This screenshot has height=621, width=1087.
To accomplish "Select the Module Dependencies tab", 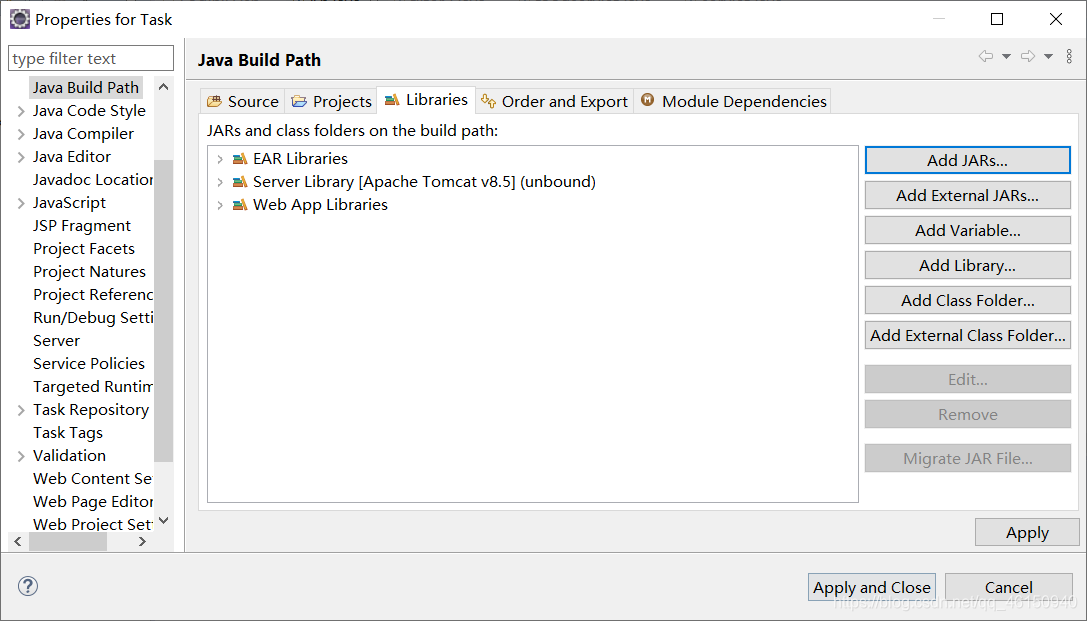I will click(x=733, y=101).
